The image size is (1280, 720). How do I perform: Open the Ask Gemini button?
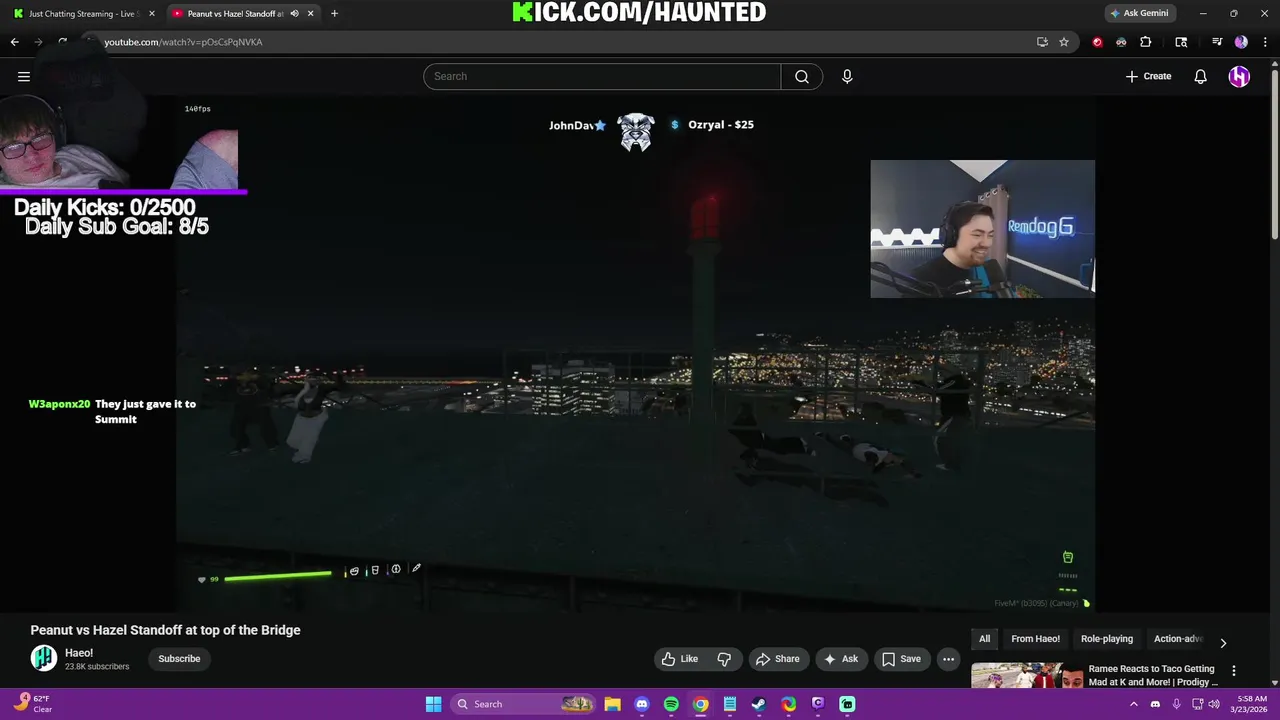pos(1139,14)
